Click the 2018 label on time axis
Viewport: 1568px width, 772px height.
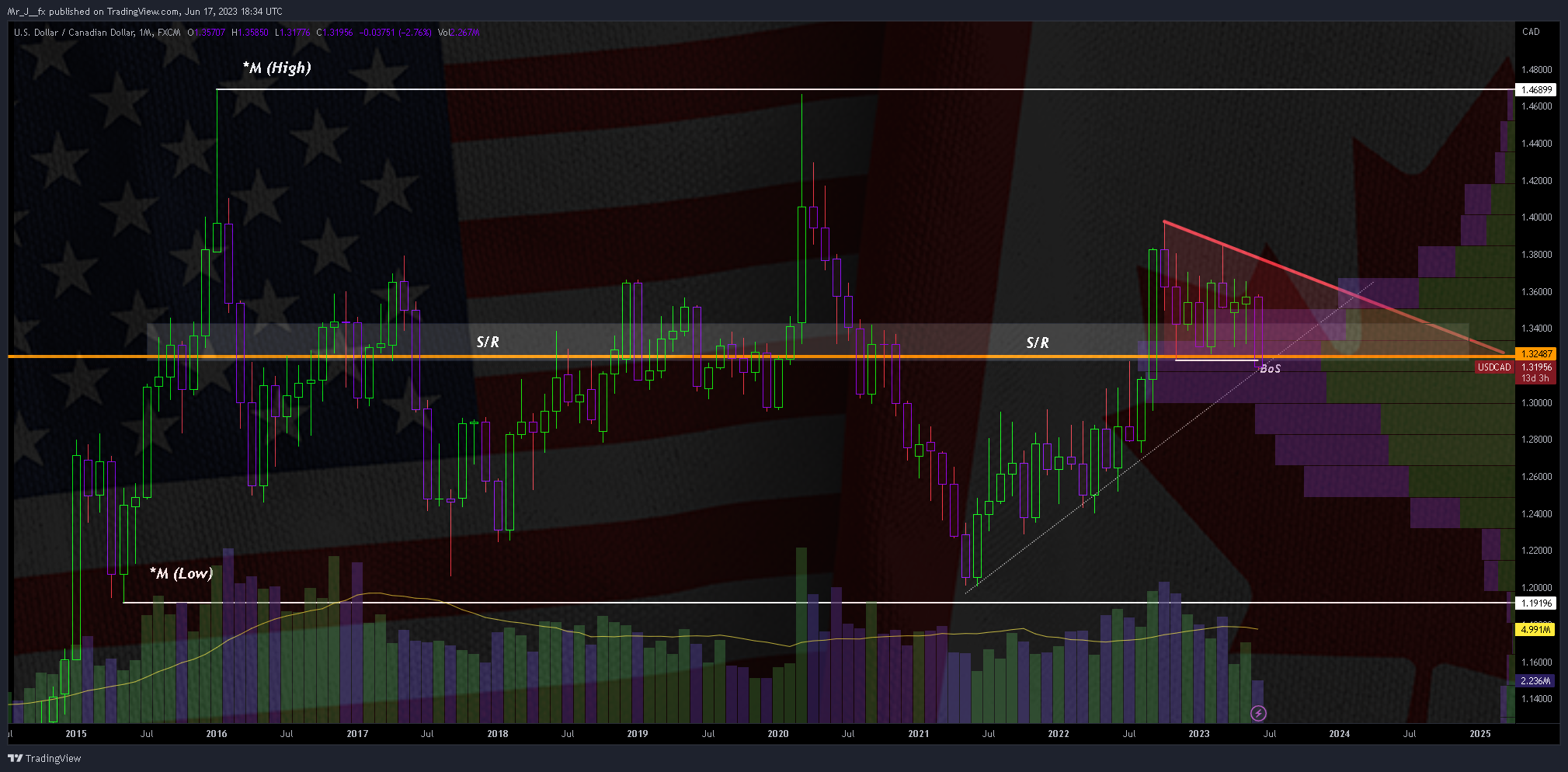(498, 734)
